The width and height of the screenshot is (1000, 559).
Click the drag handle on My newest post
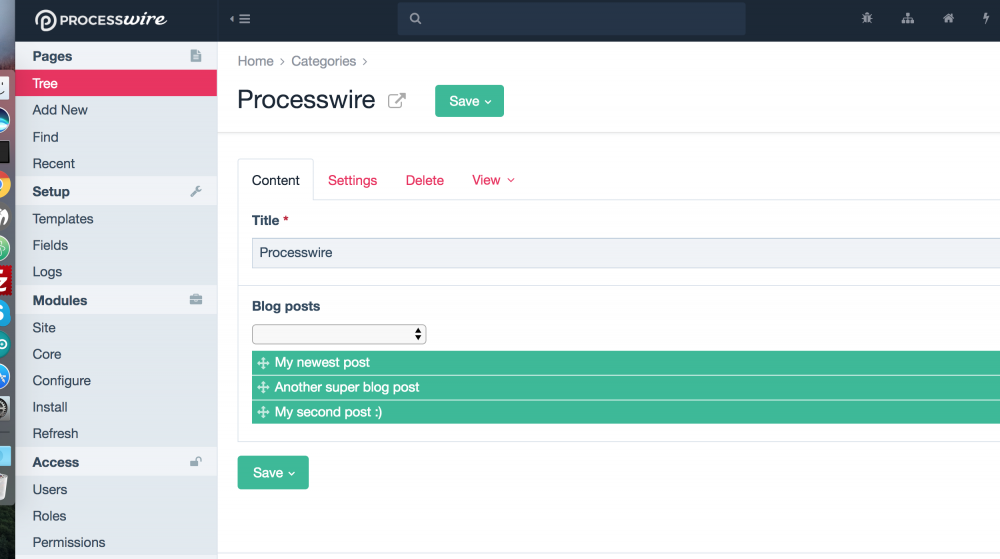click(x=264, y=363)
